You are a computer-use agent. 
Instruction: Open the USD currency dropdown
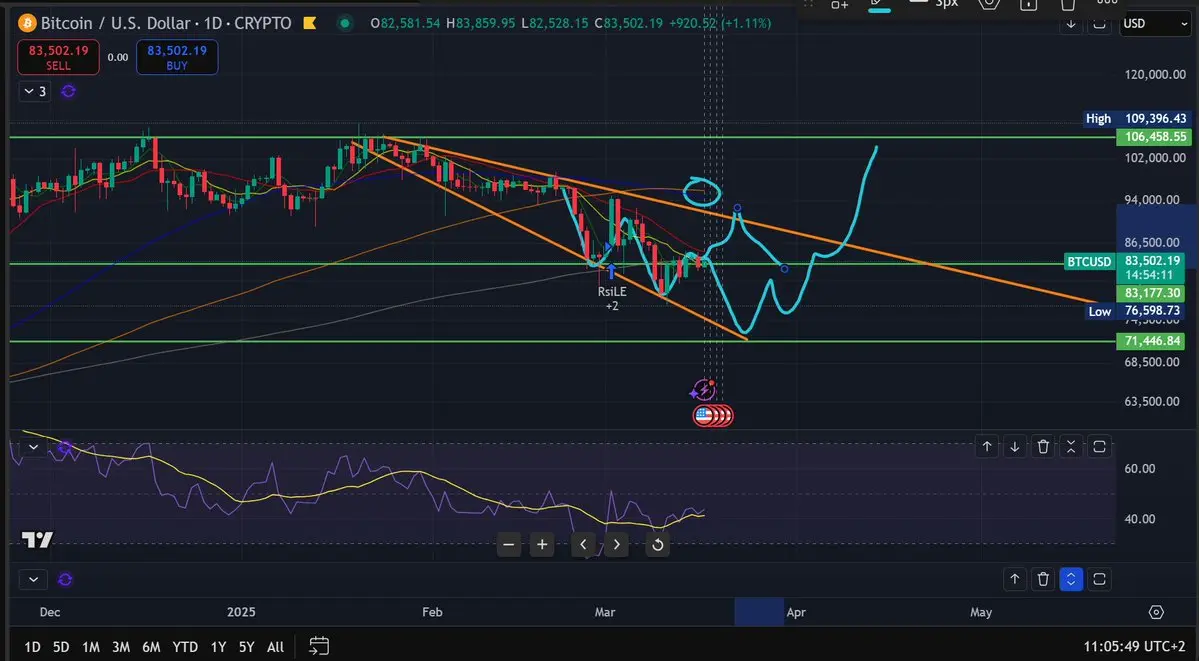(1155, 24)
